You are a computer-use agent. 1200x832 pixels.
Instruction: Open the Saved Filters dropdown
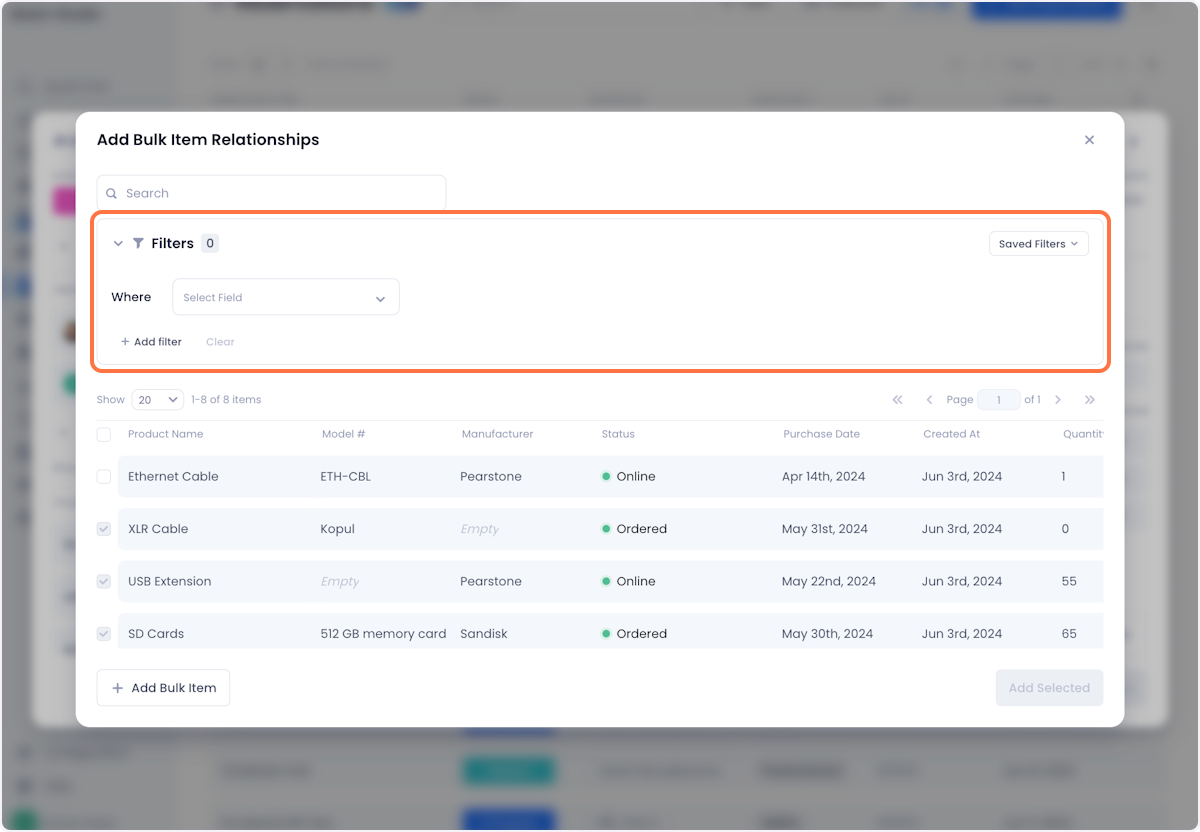1038,243
